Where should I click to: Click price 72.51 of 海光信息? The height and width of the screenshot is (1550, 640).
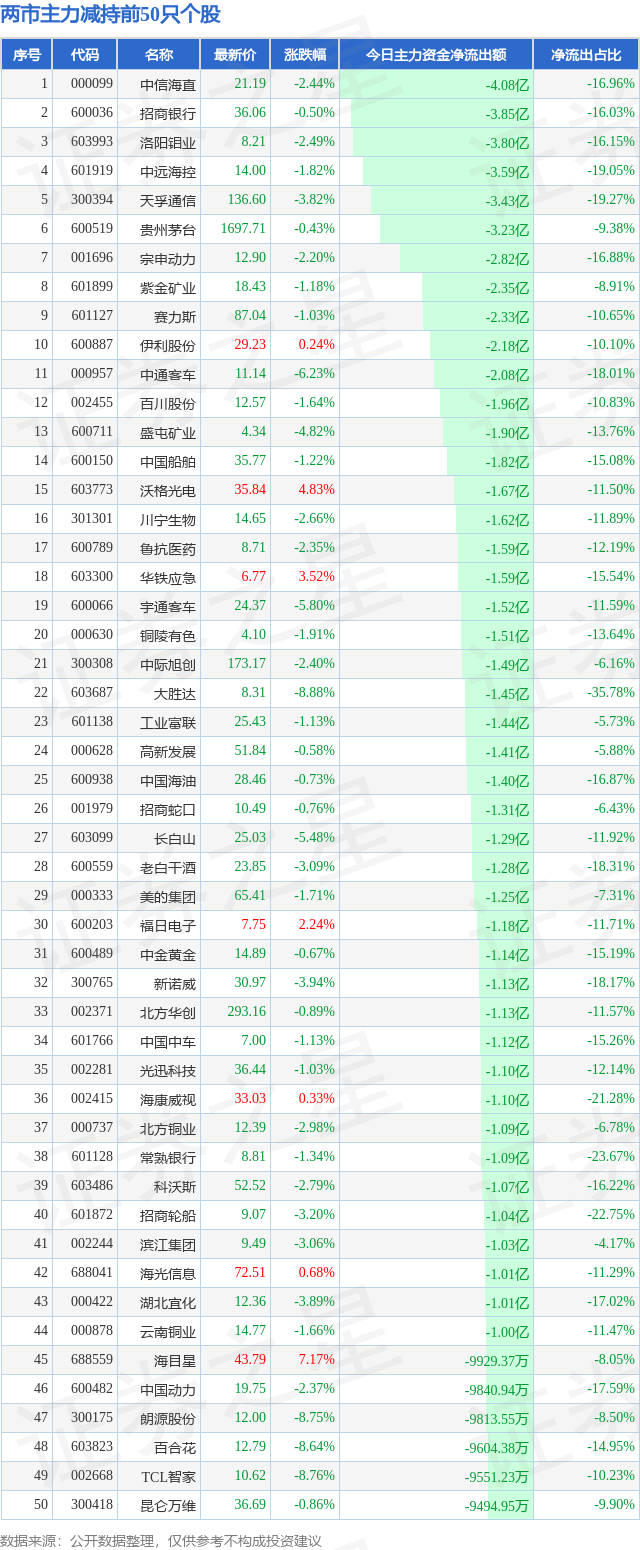(x=250, y=1273)
